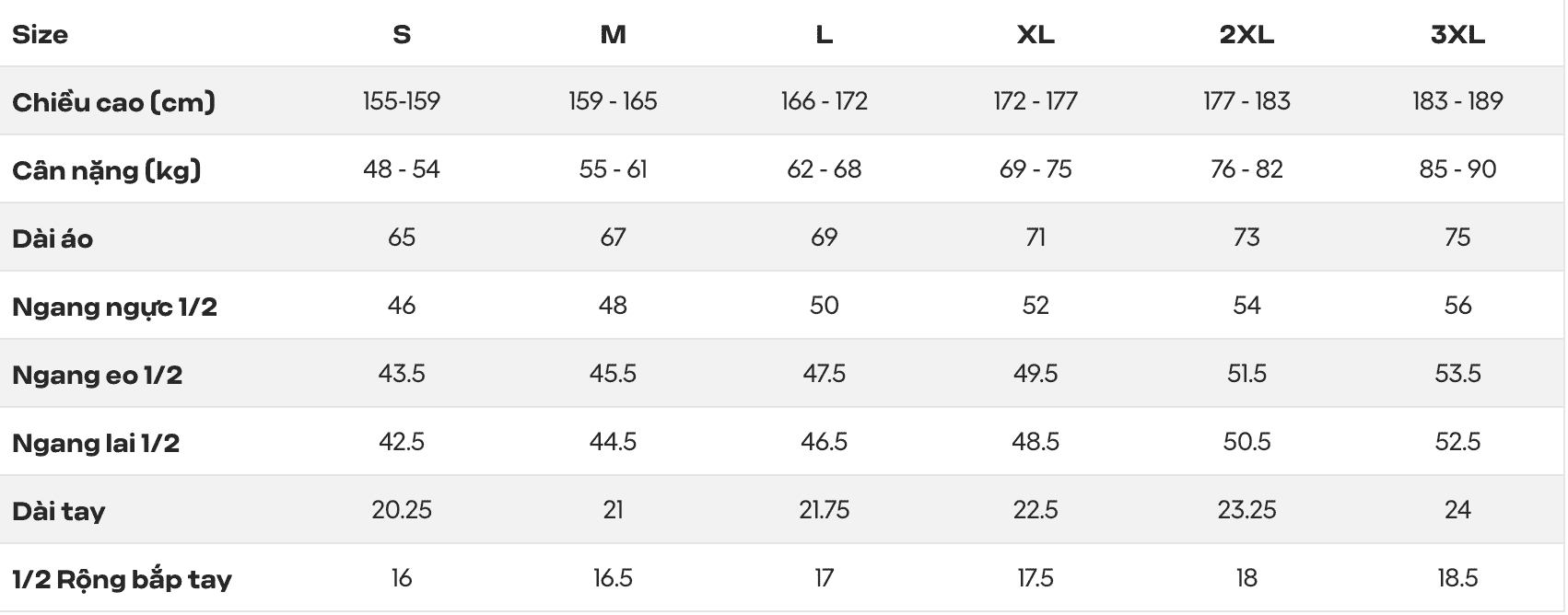Viewport: 1568px width, 615px height.
Task: Select the "Cân nặng (kg)" row label
Action: [x=106, y=170]
